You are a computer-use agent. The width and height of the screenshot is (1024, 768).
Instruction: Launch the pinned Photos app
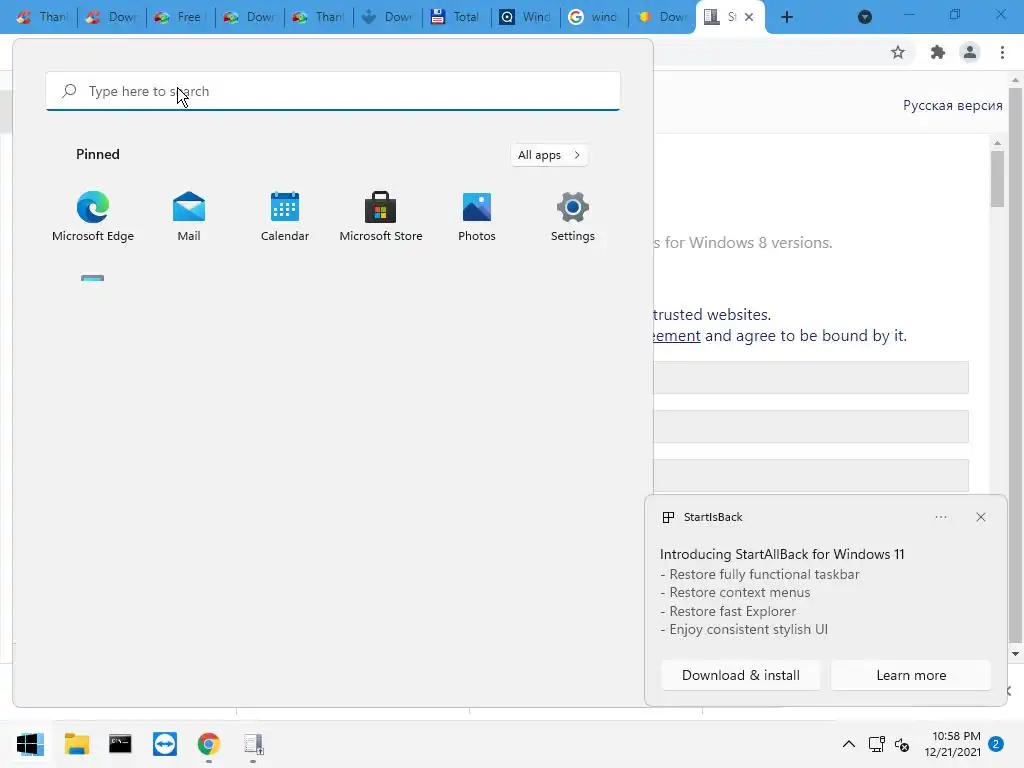click(x=477, y=217)
